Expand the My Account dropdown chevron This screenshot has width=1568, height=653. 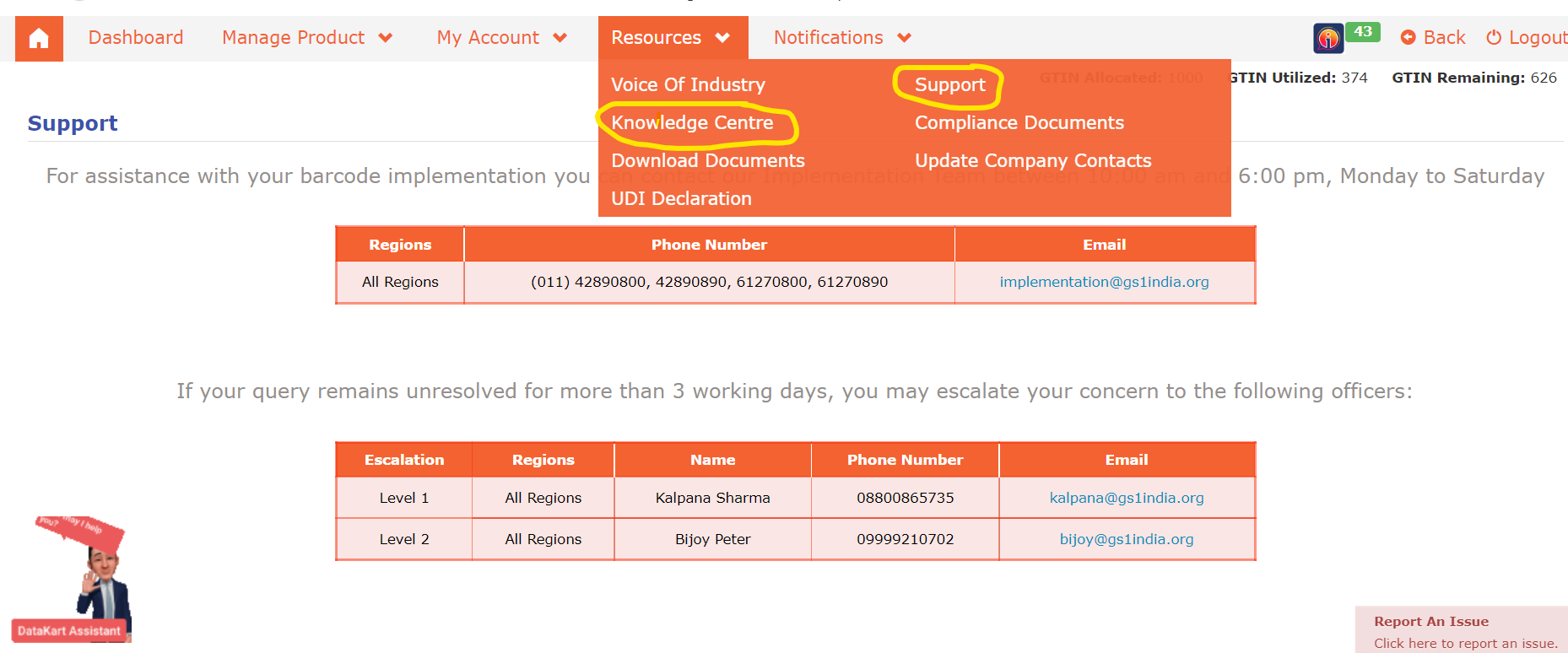click(x=560, y=38)
